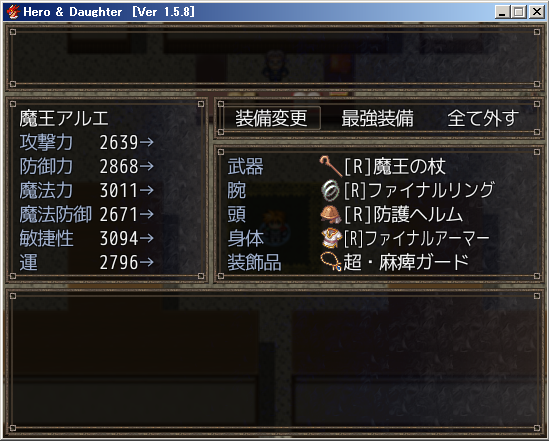Click the Hero & Daughter title bar app icon
This screenshot has height=441, width=549.
click(13, 12)
